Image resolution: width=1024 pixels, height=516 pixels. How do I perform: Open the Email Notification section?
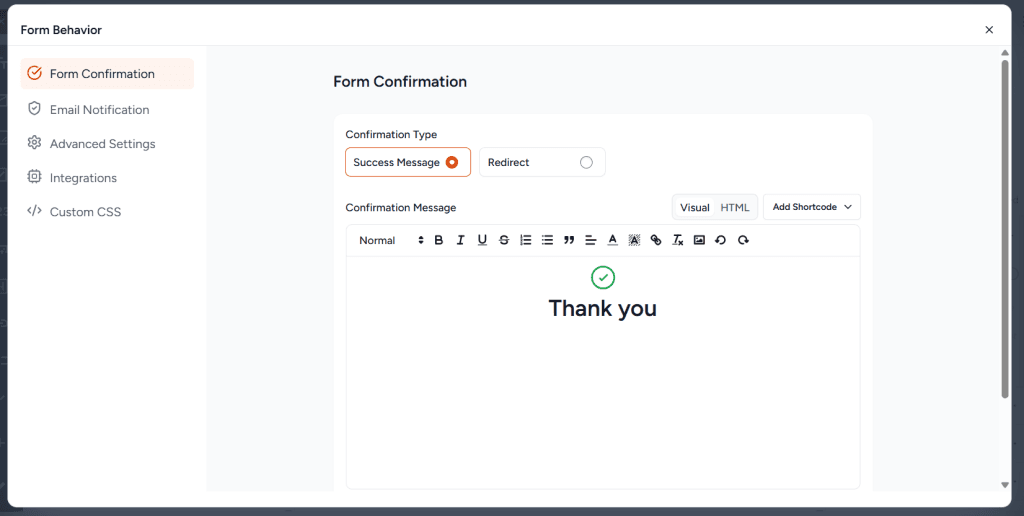click(99, 110)
